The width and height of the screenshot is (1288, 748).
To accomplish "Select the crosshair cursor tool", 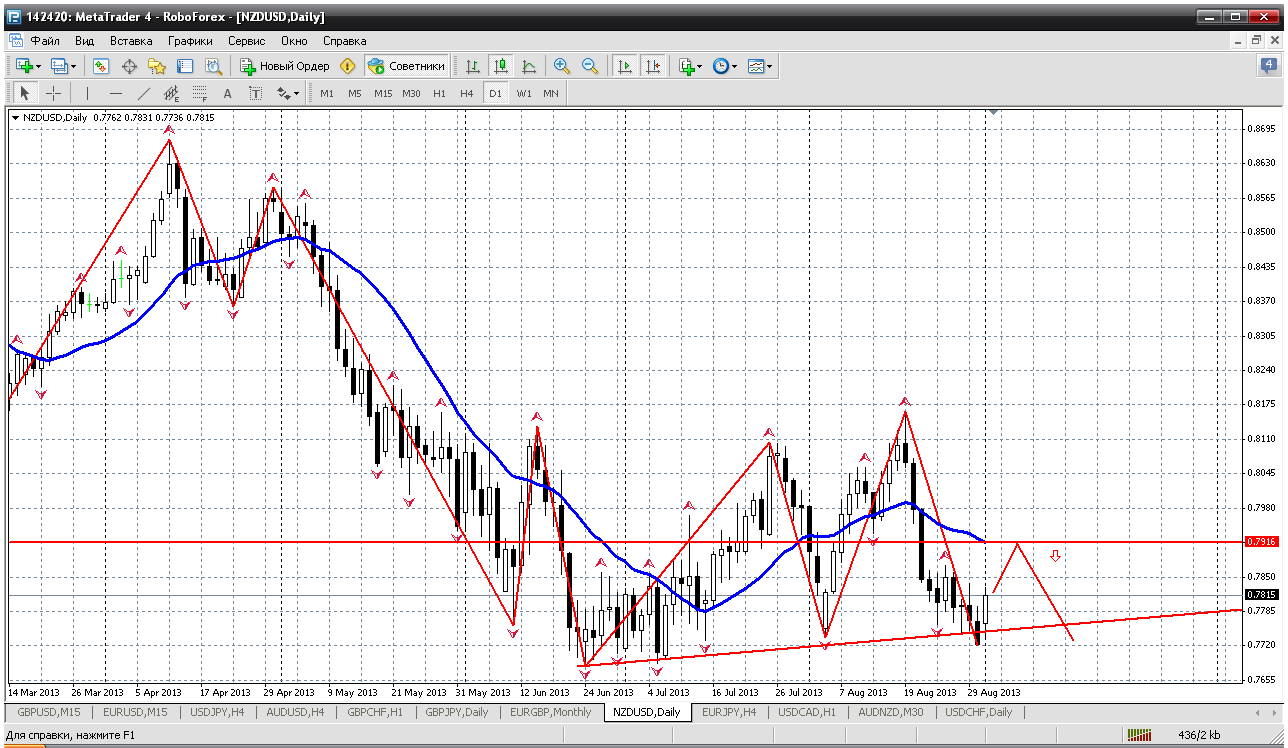I will [53, 93].
